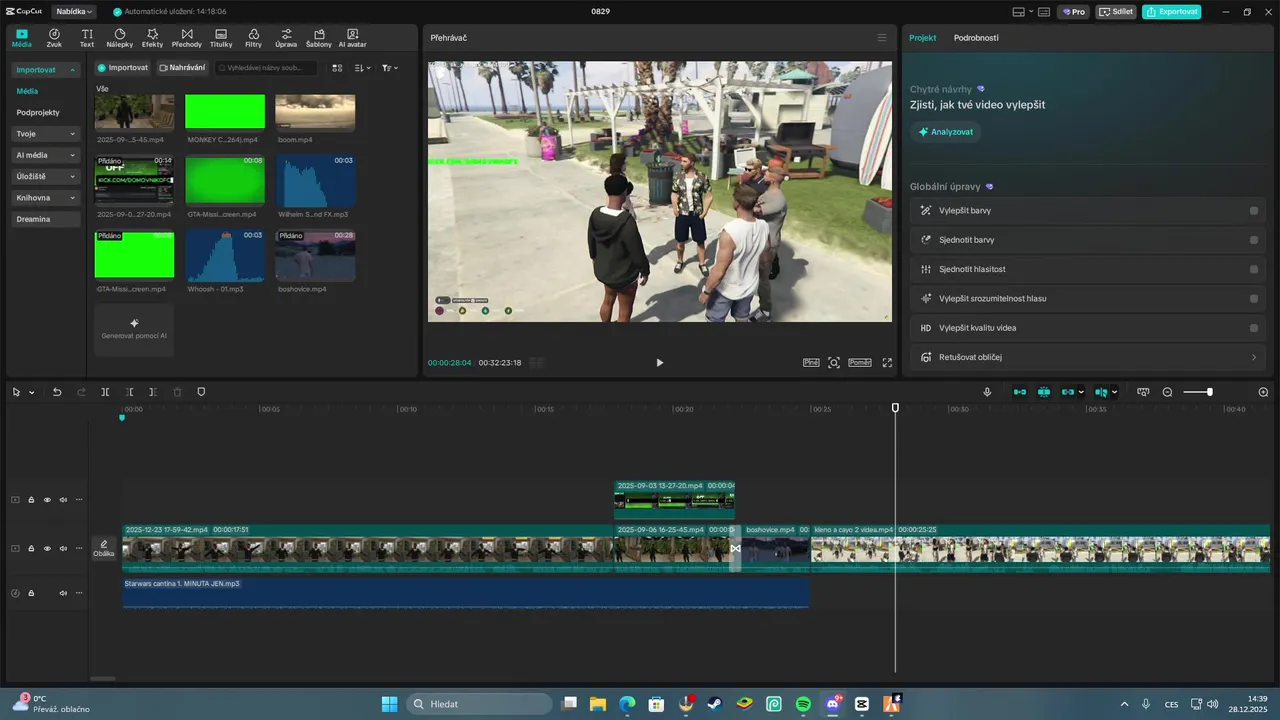Open the Titulky captions panel
The width and height of the screenshot is (1280, 720).
pyautogui.click(x=221, y=38)
